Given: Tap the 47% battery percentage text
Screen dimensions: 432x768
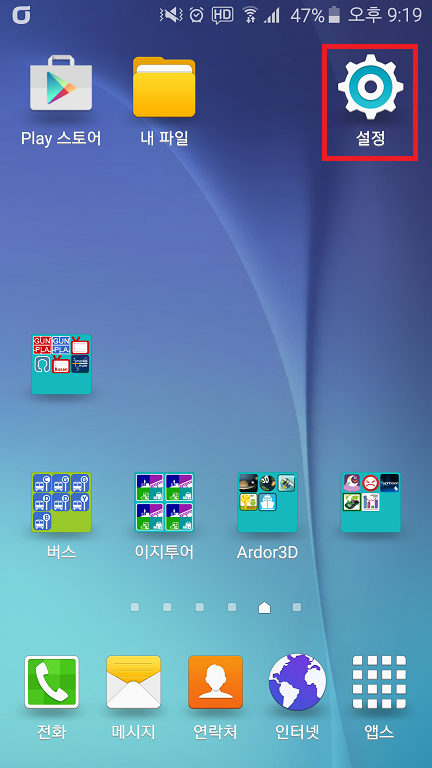Looking at the screenshot, I should coord(307,16).
